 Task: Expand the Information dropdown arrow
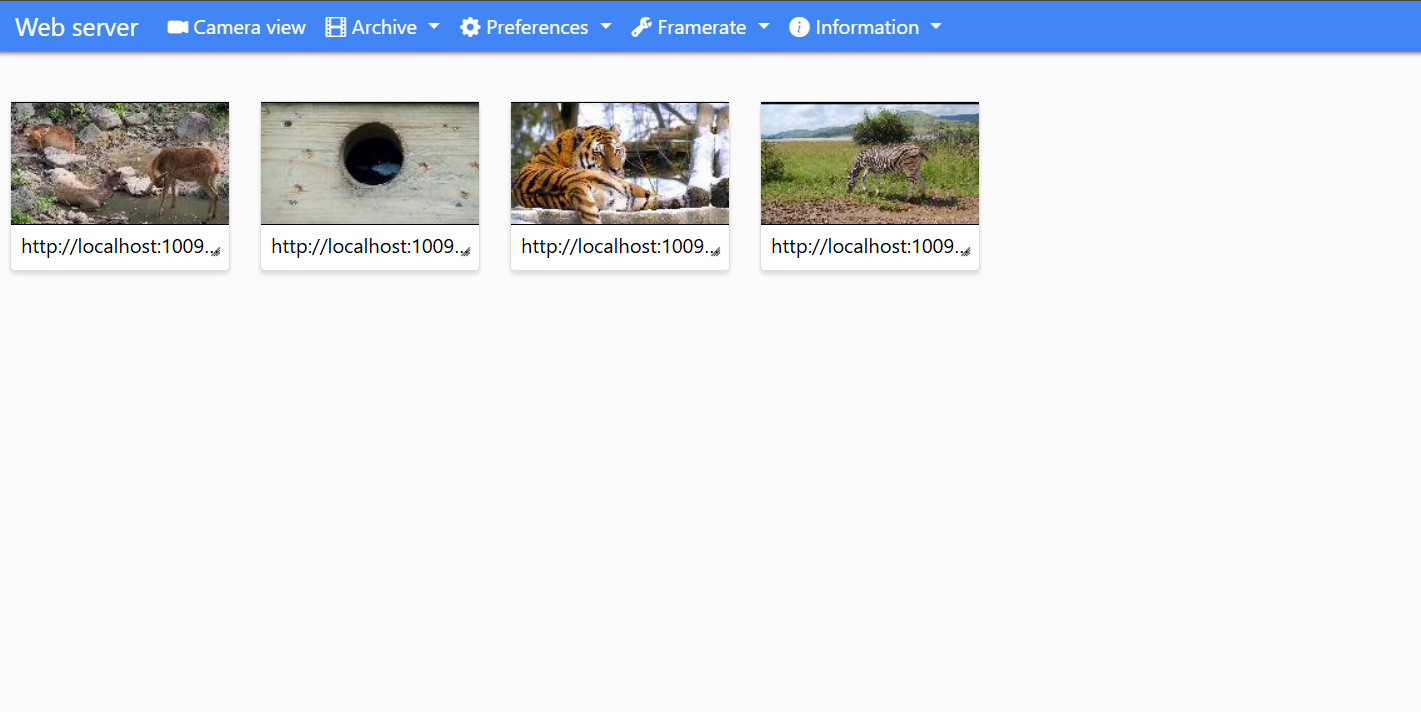coord(936,27)
